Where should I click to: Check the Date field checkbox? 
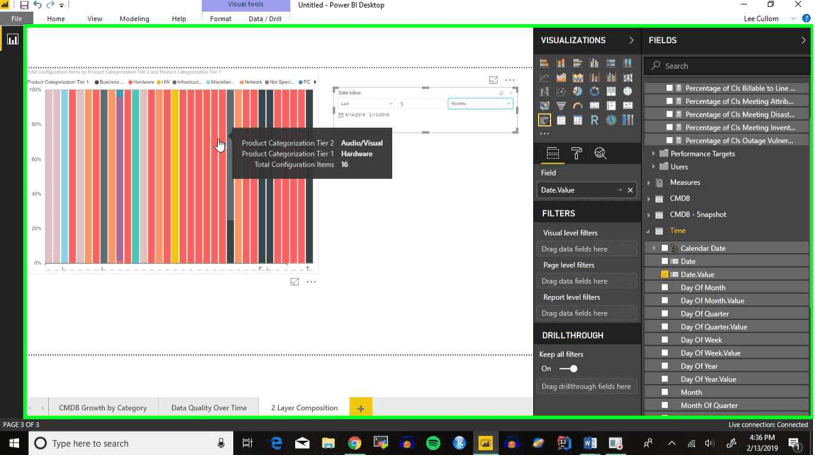pos(665,262)
